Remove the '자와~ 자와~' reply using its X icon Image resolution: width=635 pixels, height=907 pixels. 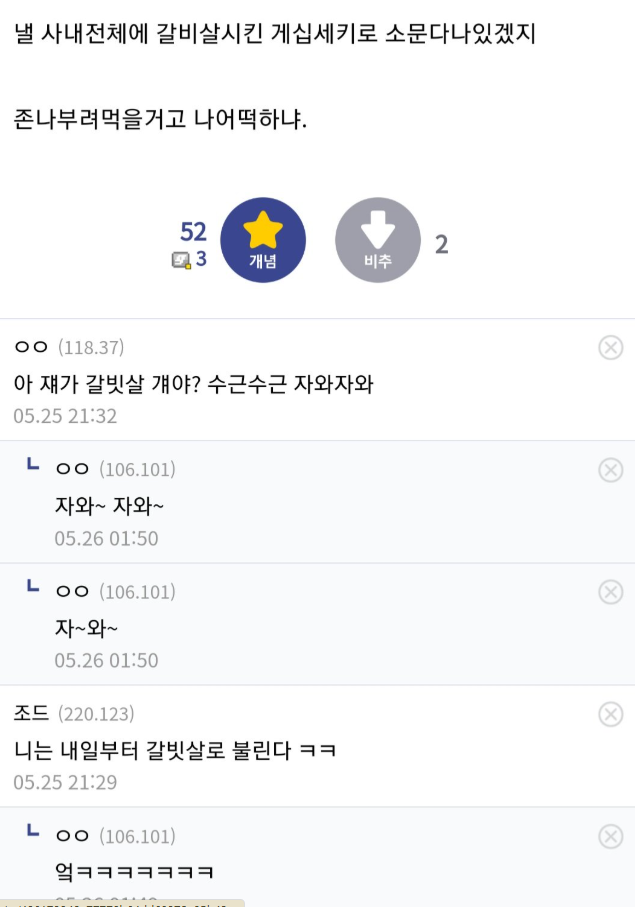point(611,470)
